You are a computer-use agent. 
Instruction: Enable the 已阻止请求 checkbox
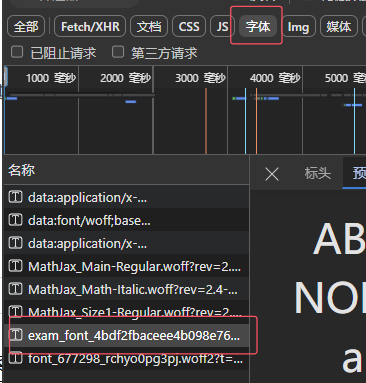coord(17,52)
